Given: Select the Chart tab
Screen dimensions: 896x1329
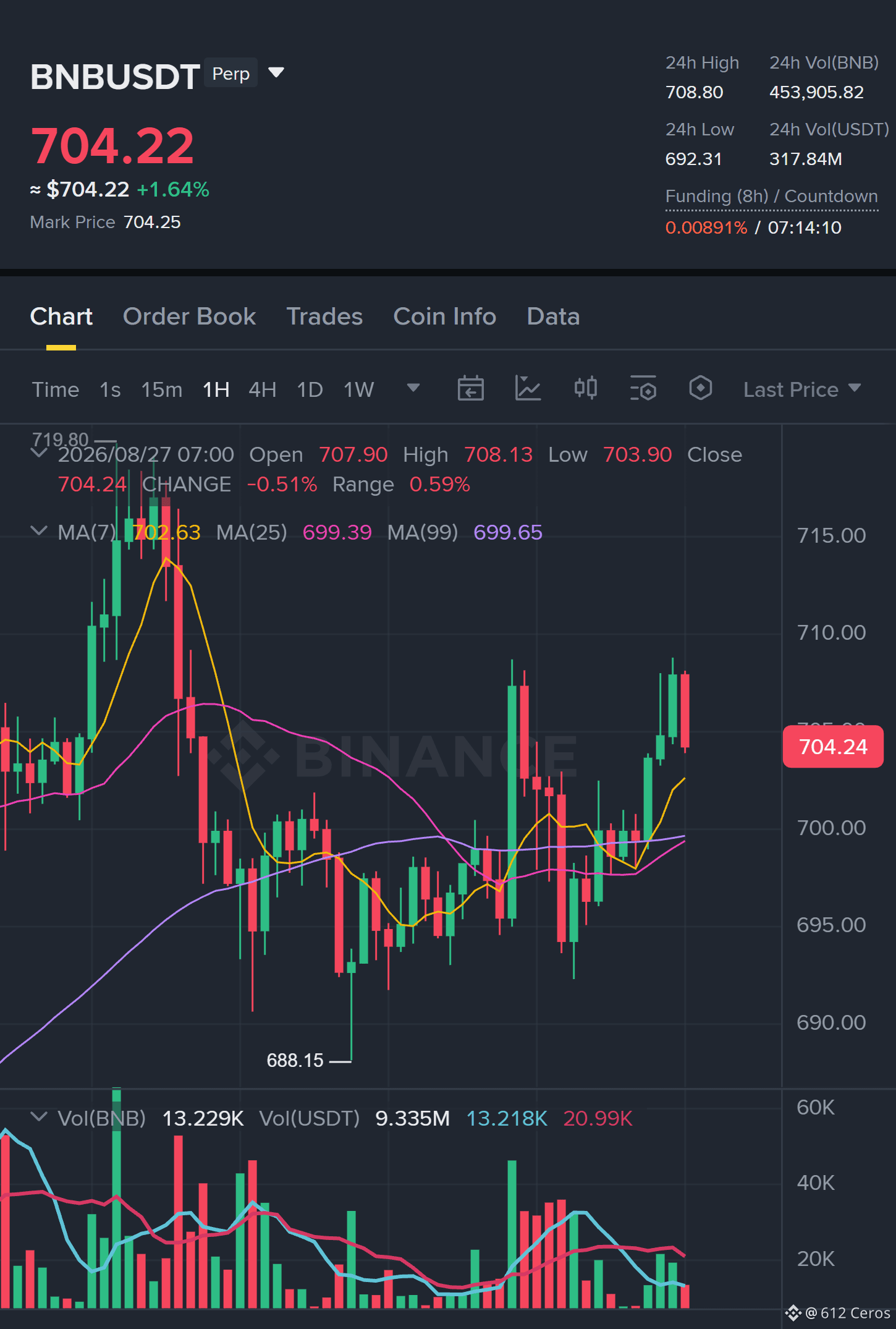Looking at the screenshot, I should pos(61,316).
